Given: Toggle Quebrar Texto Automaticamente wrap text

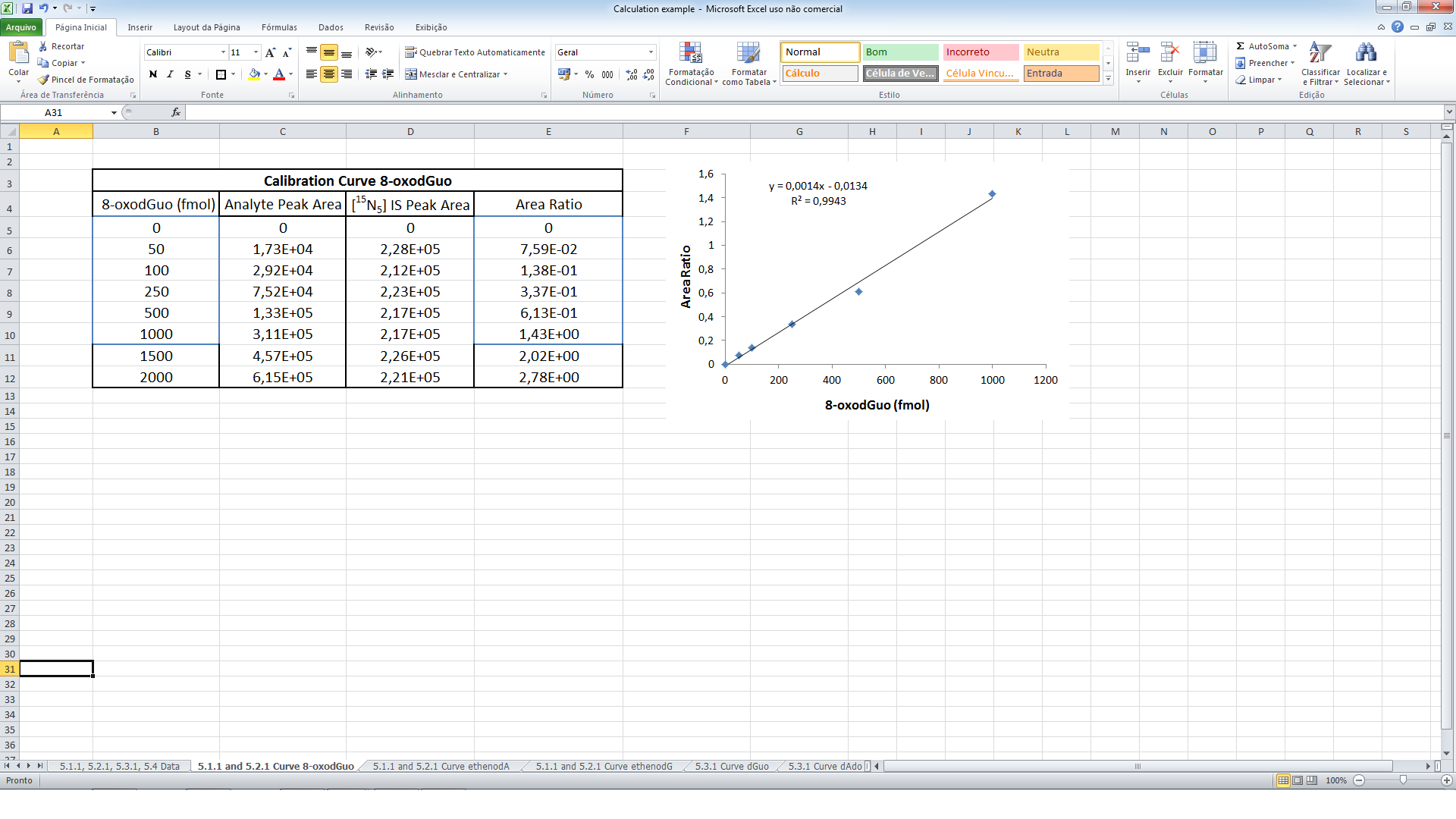Looking at the screenshot, I should 475,52.
